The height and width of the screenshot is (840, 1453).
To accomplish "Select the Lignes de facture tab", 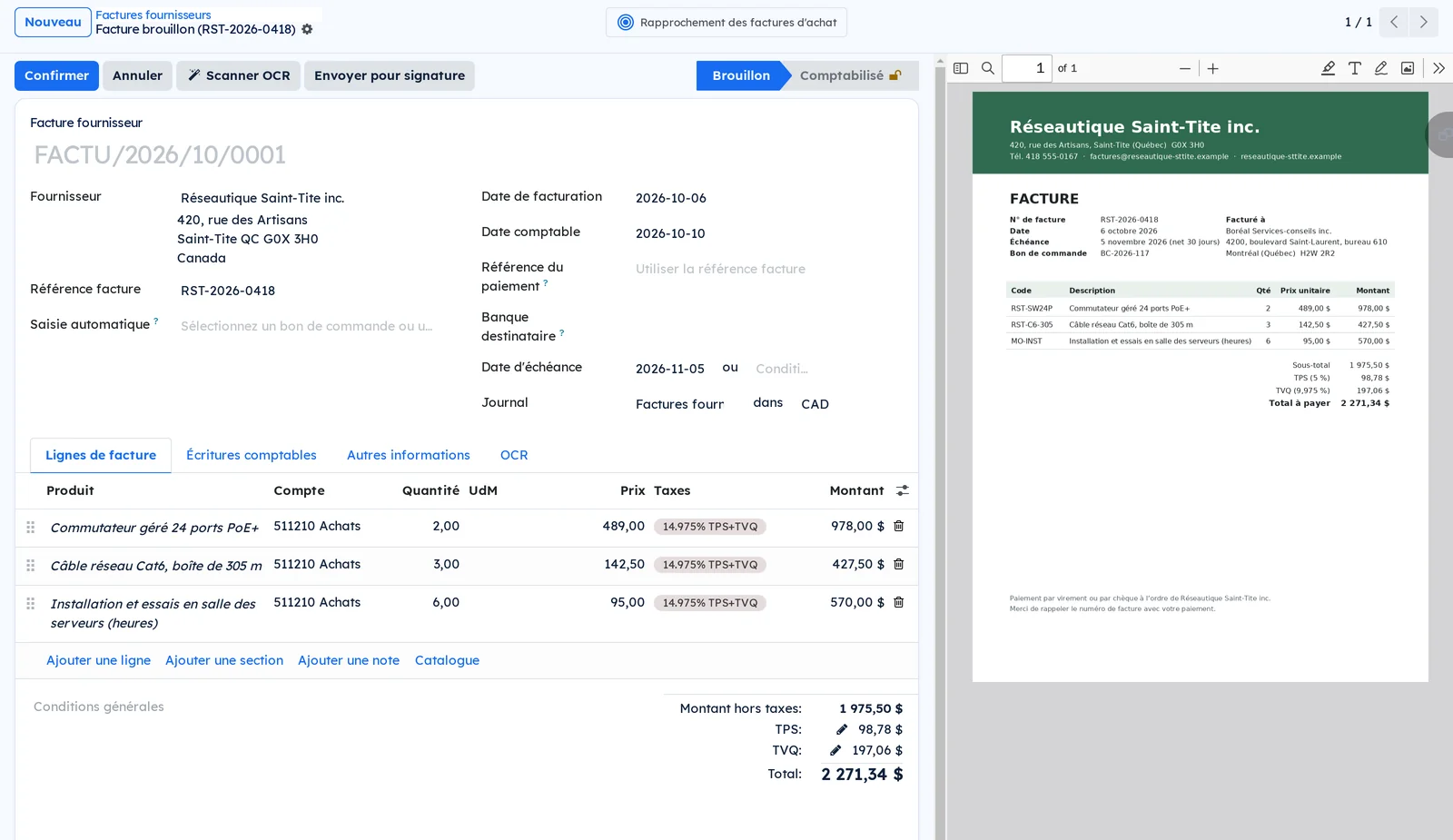I will click(101, 455).
